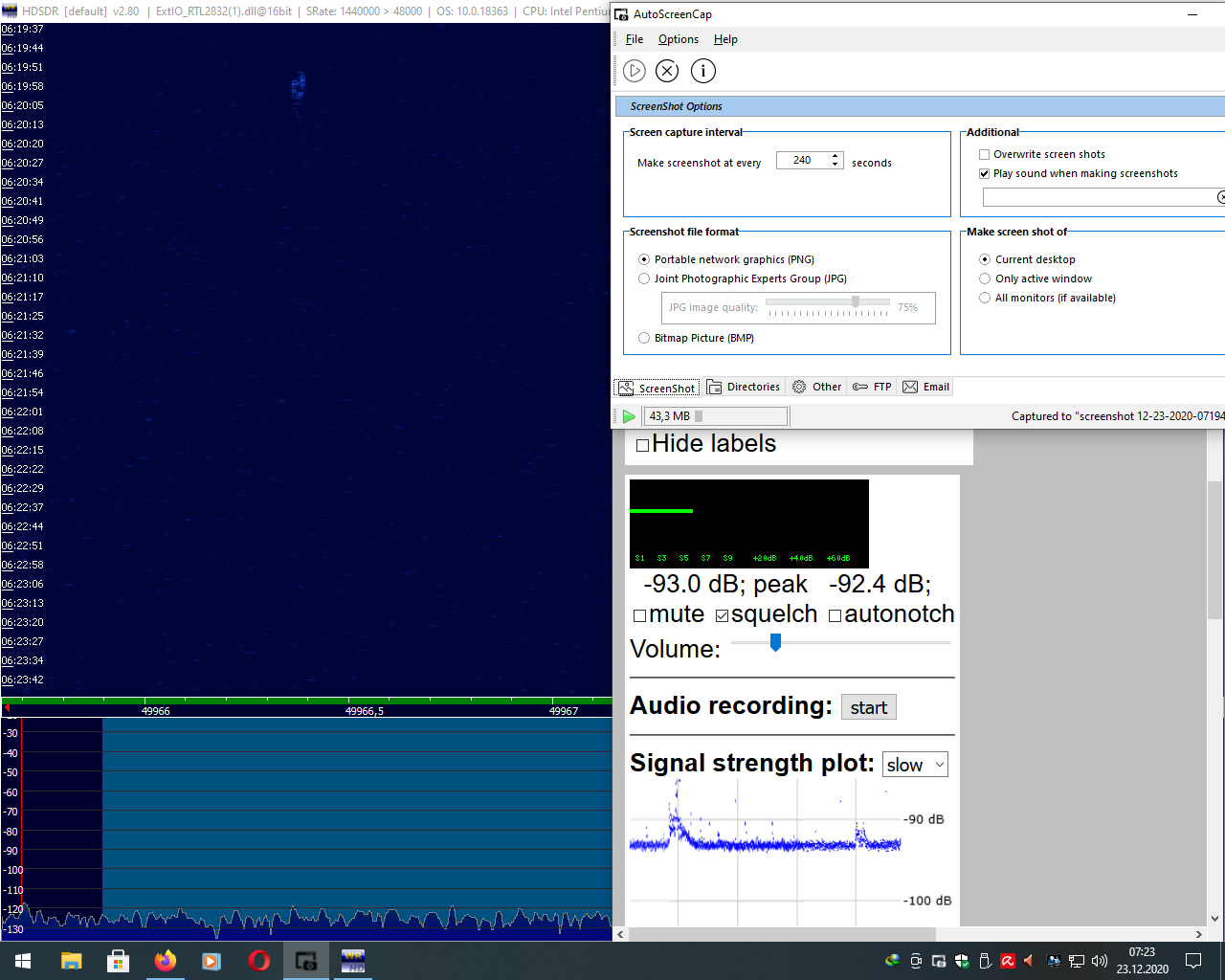The image size is (1225, 980).
Task: Click the right arrow of the horizontal scrollbar
Action: [1199, 934]
